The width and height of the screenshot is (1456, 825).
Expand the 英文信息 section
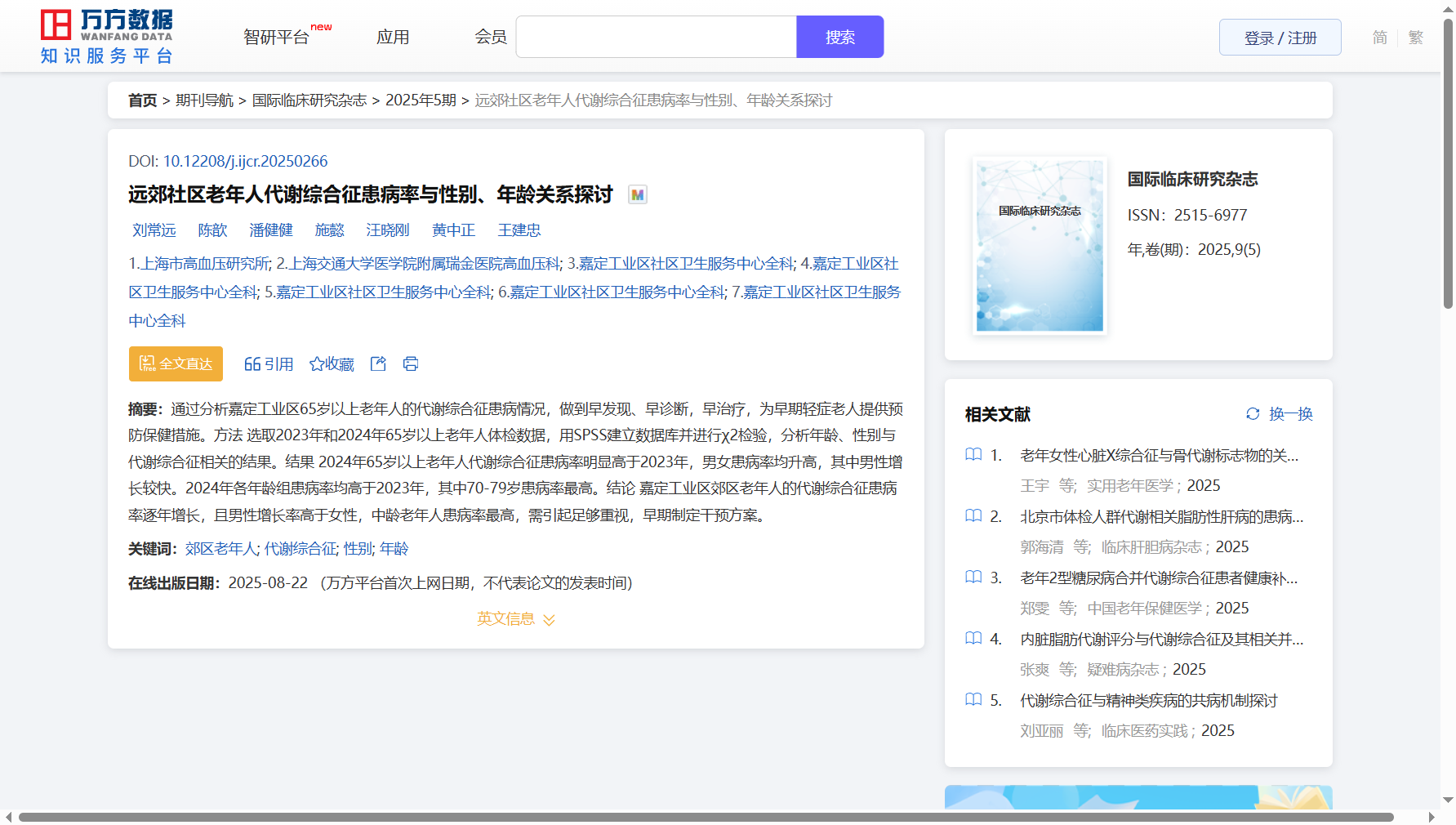click(515, 619)
